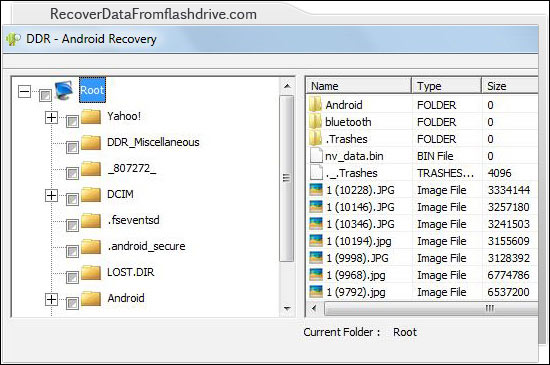Click the .fseventsd folder icon
The image size is (550, 365).
pyautogui.click(x=91, y=220)
